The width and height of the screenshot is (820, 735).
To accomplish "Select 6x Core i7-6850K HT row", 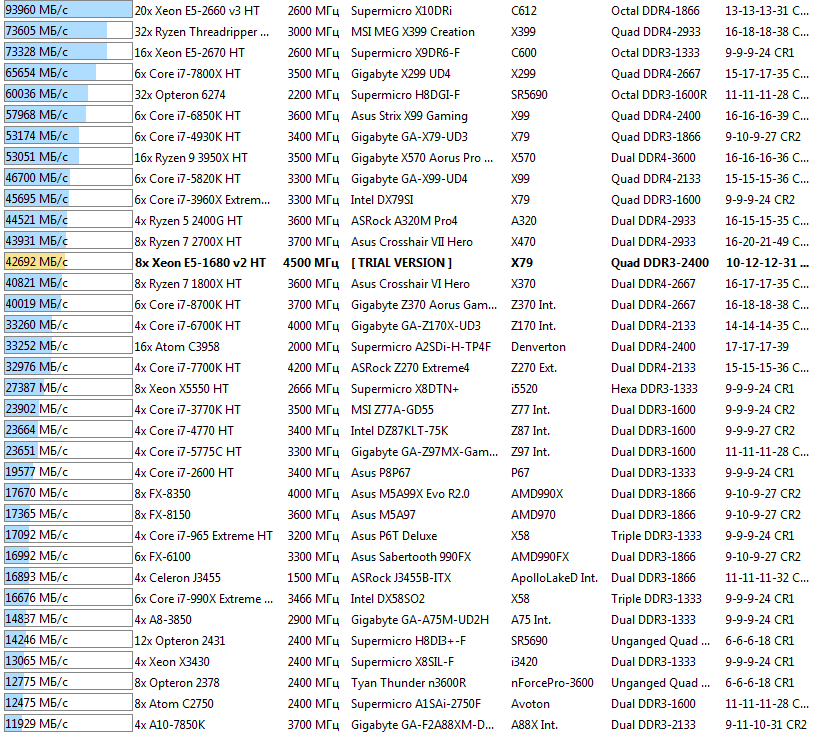I will click(x=187, y=116).
